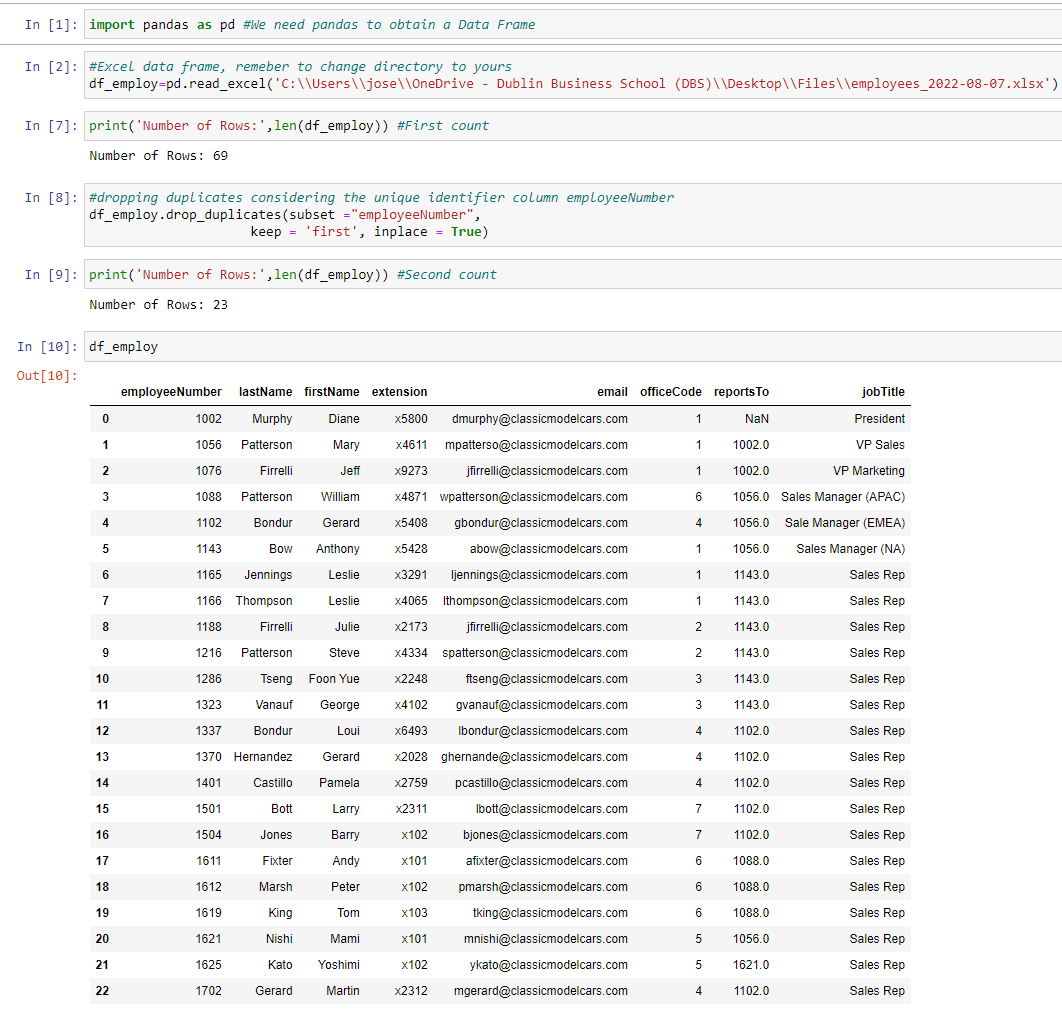Screen dimensions: 1062x1017
Task: Click the employeeNumber column header
Action: tap(171, 392)
